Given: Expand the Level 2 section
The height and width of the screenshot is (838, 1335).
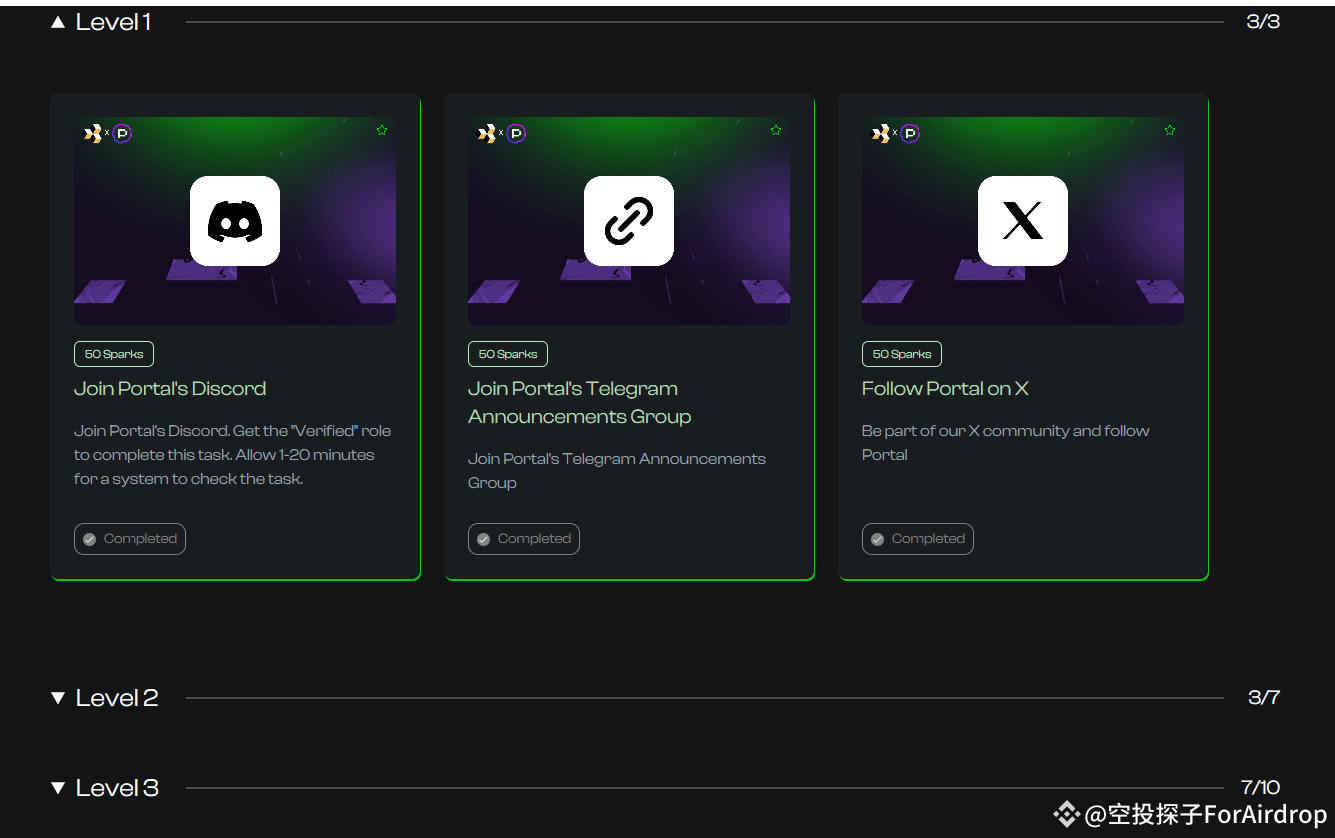Looking at the screenshot, I should click(x=58, y=698).
